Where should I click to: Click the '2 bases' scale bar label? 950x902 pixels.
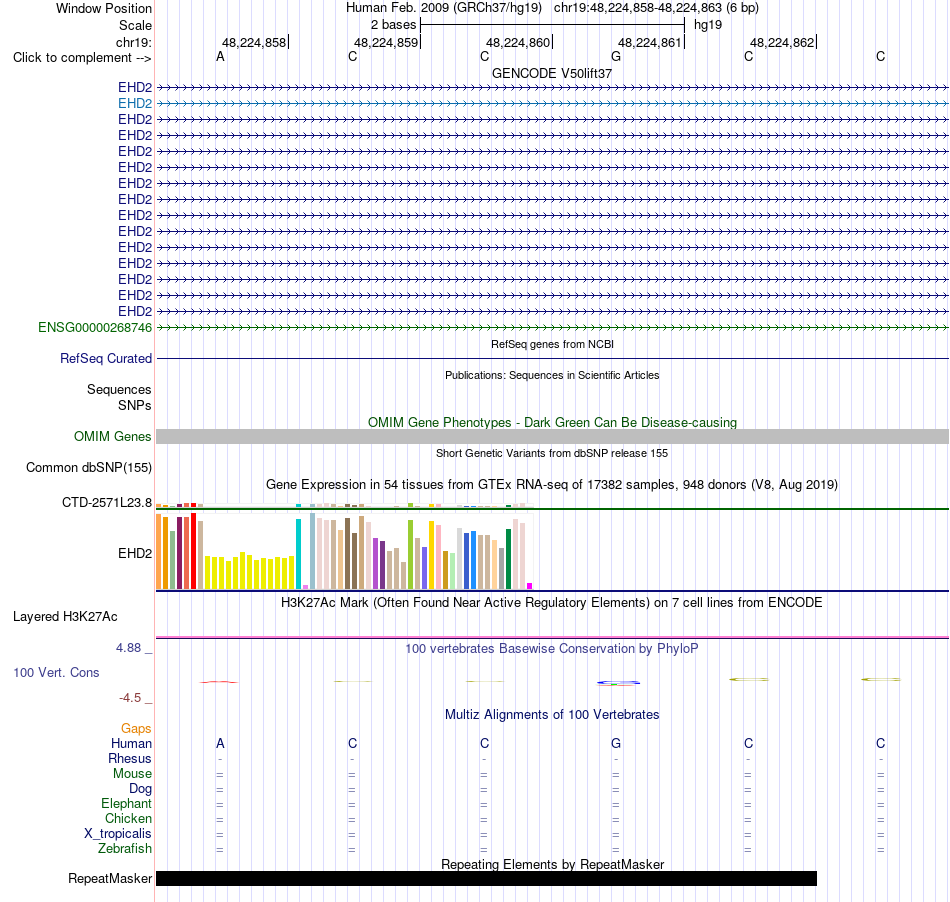click(394, 25)
